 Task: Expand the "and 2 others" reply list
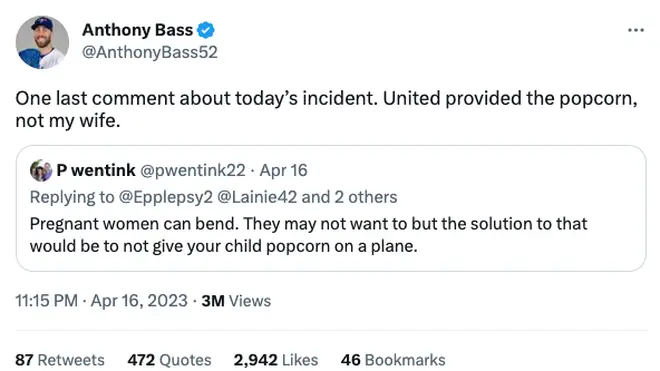[349, 197]
